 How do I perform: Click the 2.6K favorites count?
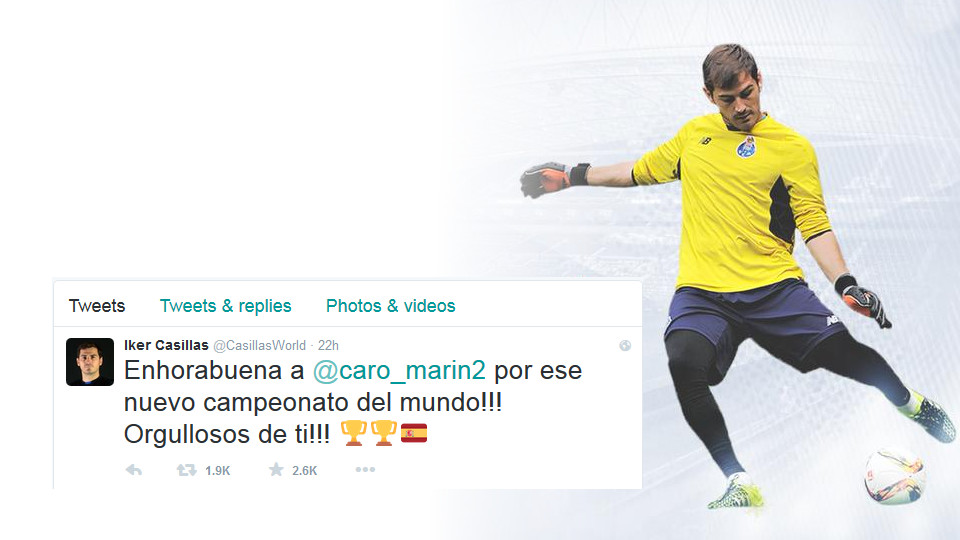pyautogui.click(x=304, y=471)
